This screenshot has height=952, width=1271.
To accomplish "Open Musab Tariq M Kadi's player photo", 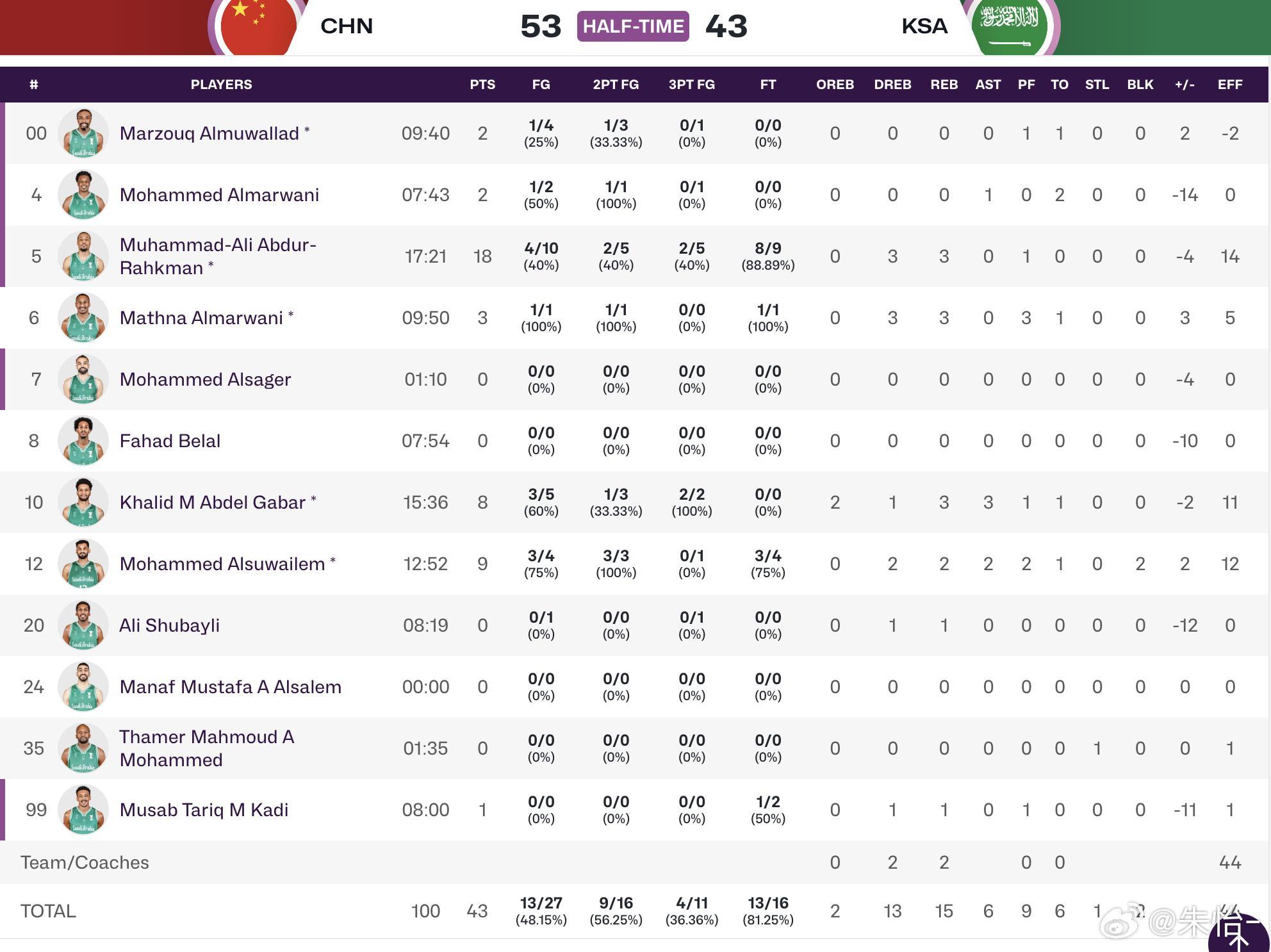I will pos(83,810).
